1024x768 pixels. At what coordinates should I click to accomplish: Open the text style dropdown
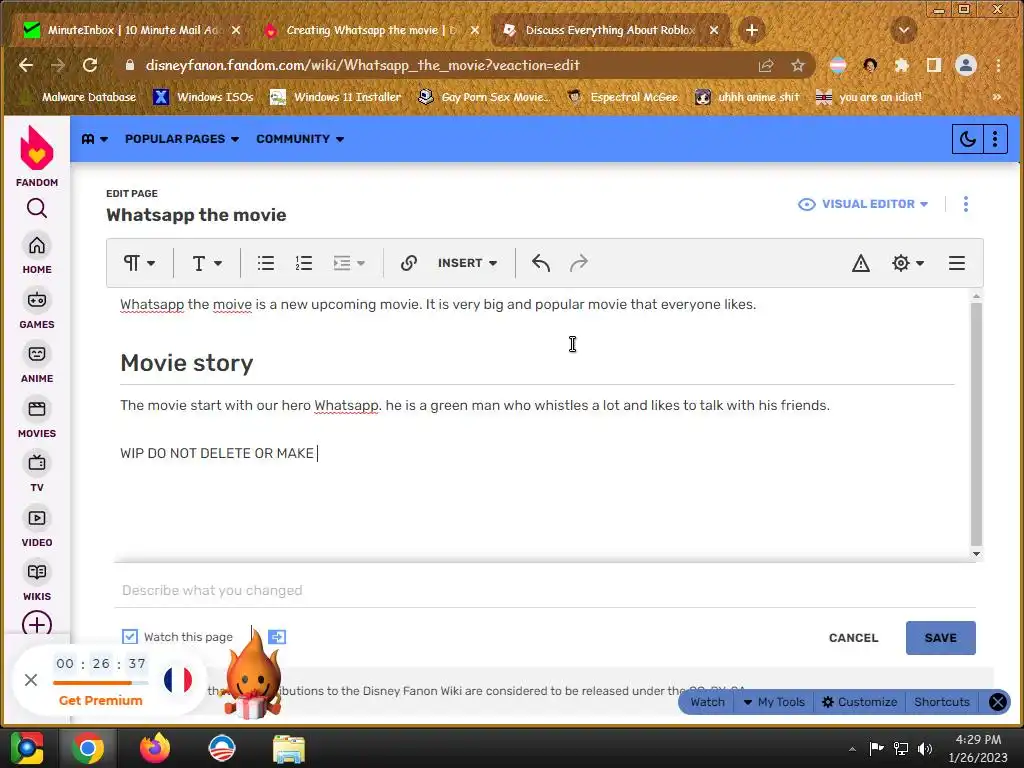[207, 263]
